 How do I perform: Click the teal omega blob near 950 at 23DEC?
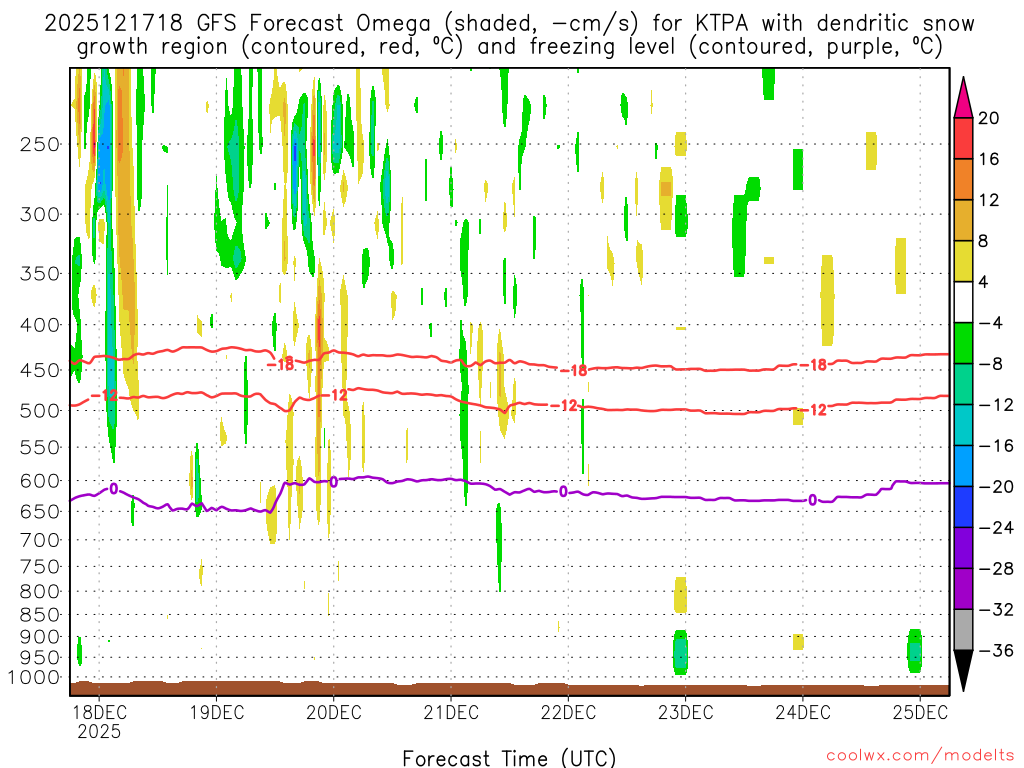[680, 652]
